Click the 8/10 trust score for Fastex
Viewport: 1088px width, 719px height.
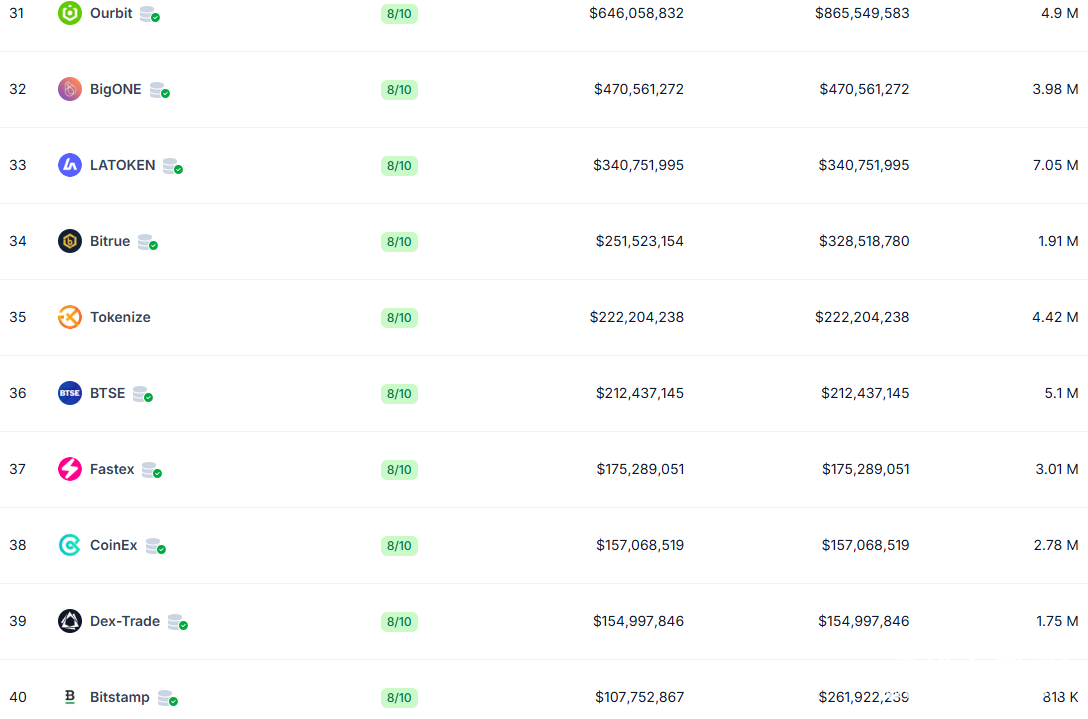(x=399, y=469)
